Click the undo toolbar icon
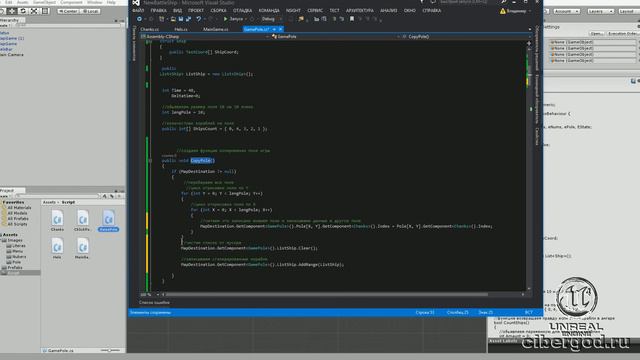The height and width of the screenshot is (360, 640). (x=199, y=19)
